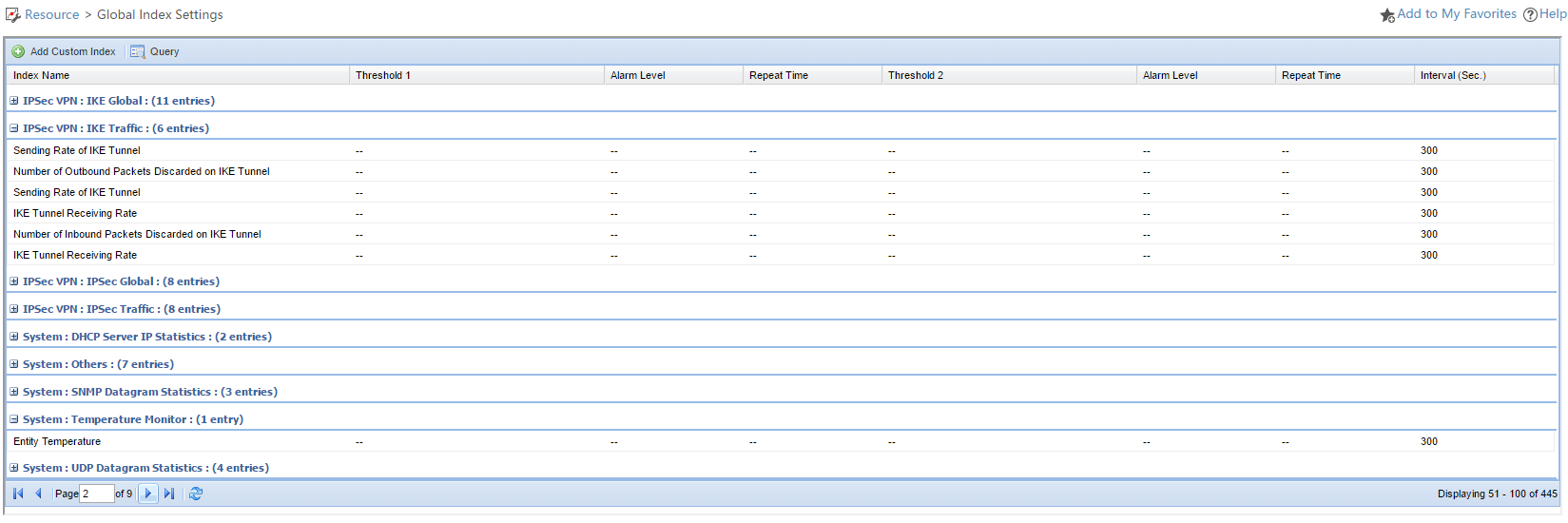Image resolution: width=1568 pixels, height=523 pixels.
Task: Go to first page using pager icon
Action: pyautogui.click(x=18, y=494)
